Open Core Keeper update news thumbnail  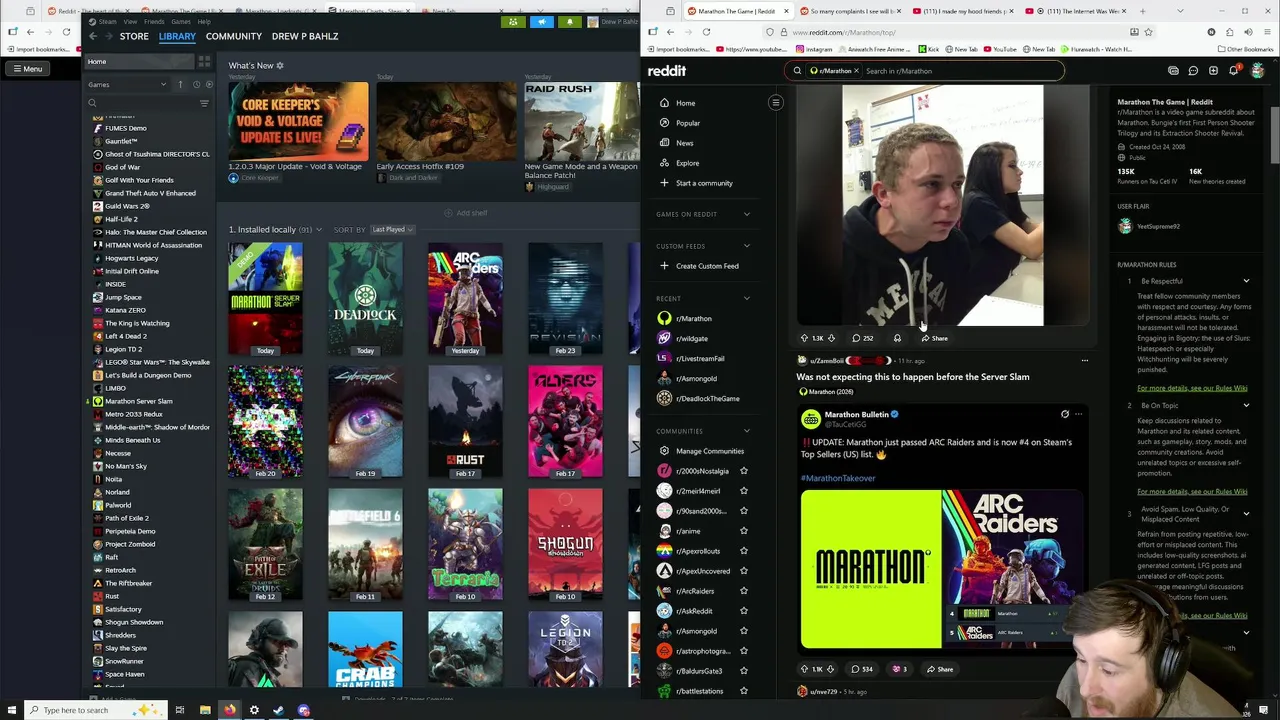pyautogui.click(x=298, y=121)
